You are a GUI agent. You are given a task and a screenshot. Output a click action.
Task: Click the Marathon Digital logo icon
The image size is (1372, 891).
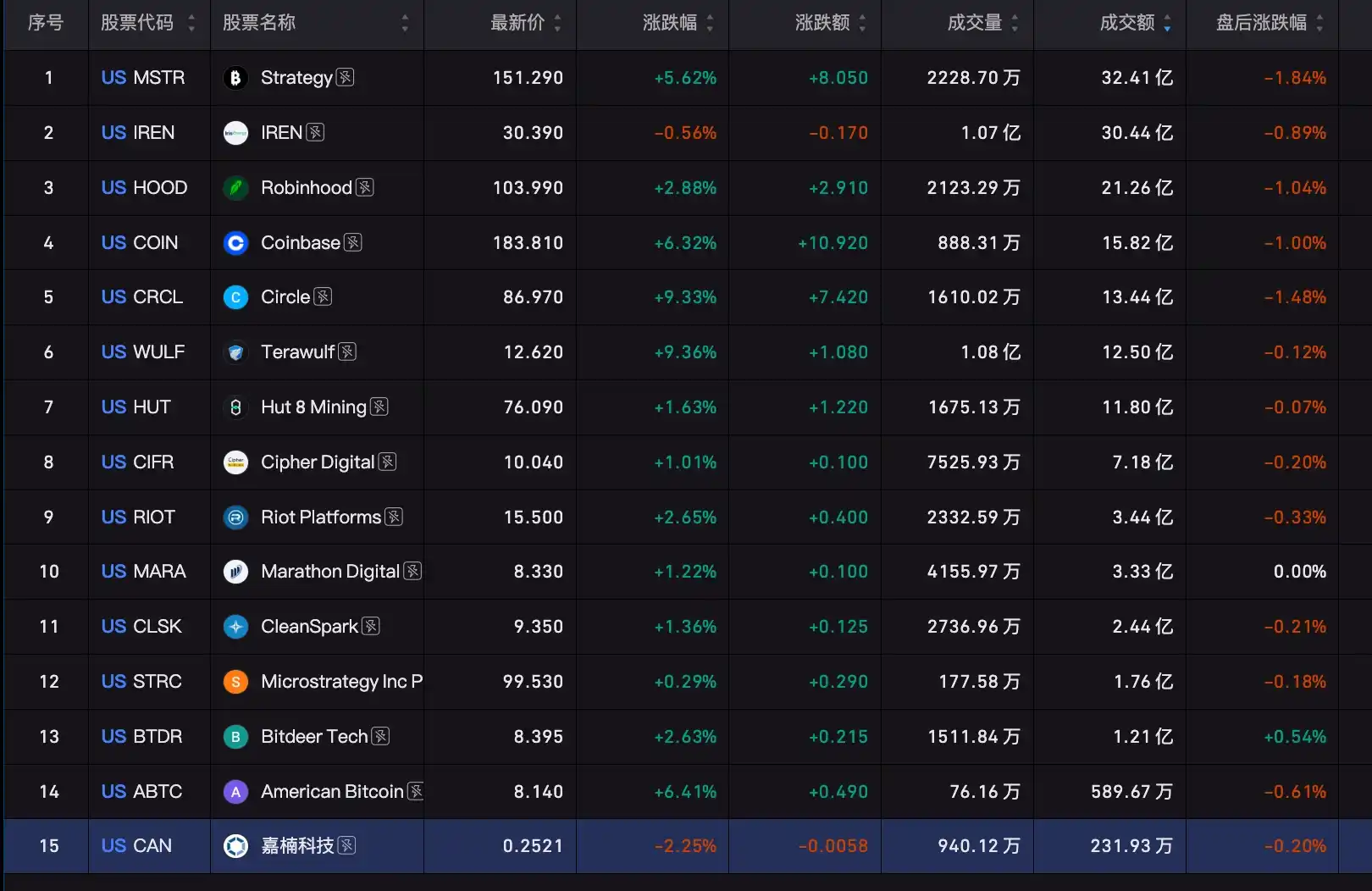235,572
